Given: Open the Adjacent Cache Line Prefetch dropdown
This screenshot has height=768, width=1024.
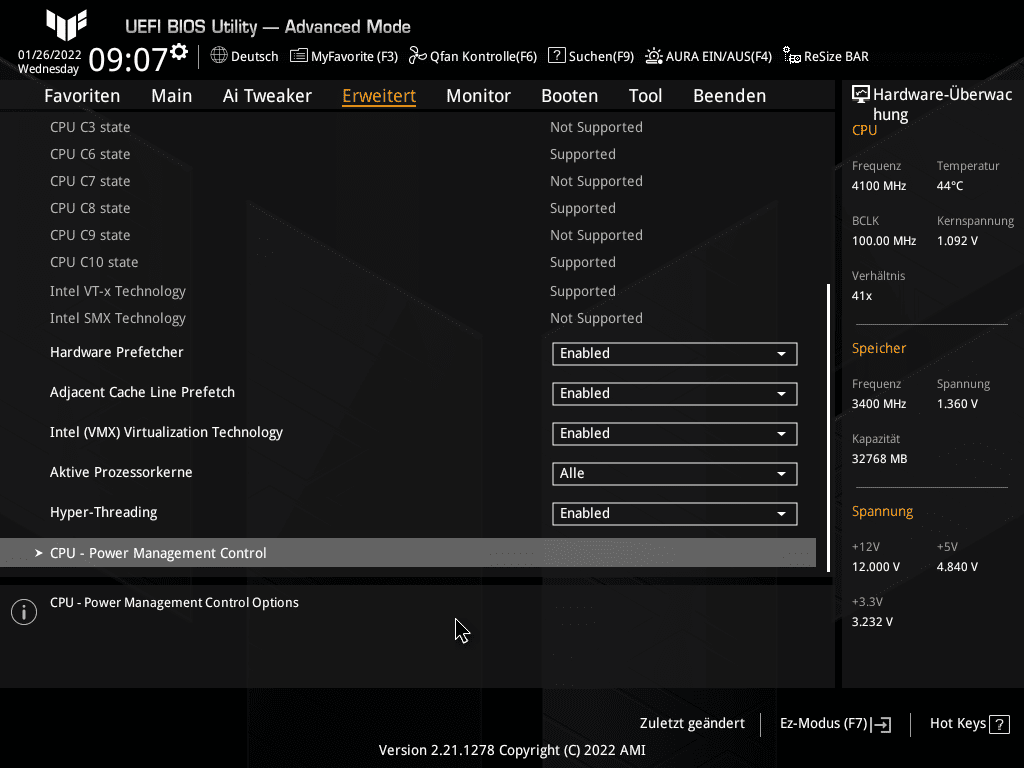Looking at the screenshot, I should (675, 394).
